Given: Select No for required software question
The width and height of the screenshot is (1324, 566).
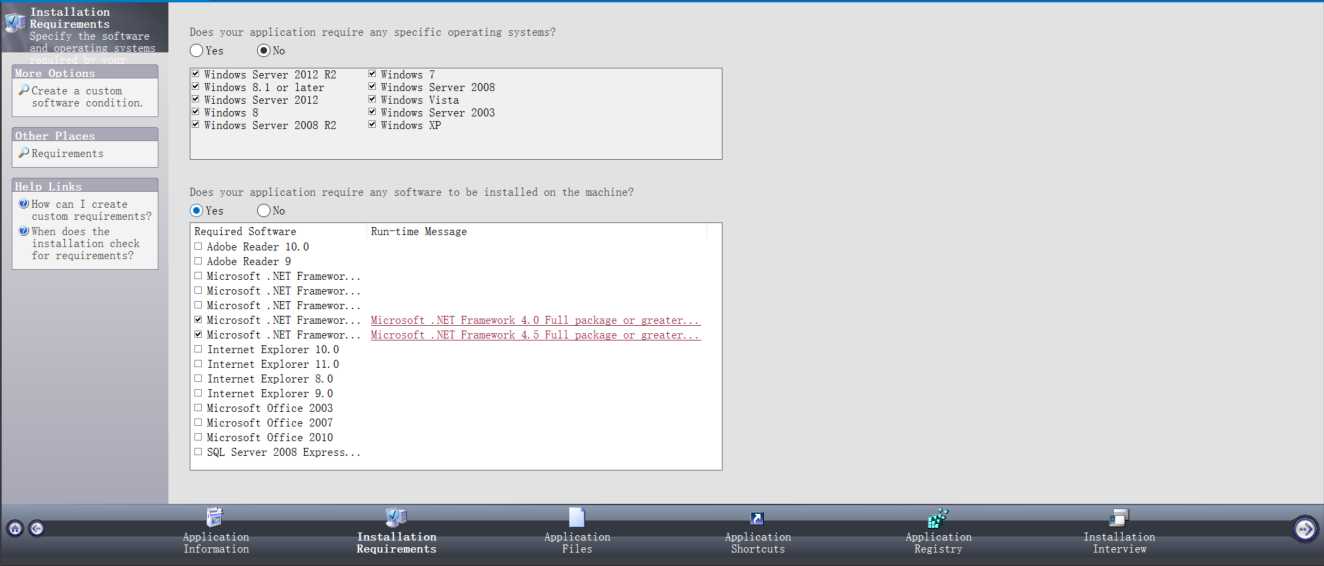Looking at the screenshot, I should pos(263,211).
